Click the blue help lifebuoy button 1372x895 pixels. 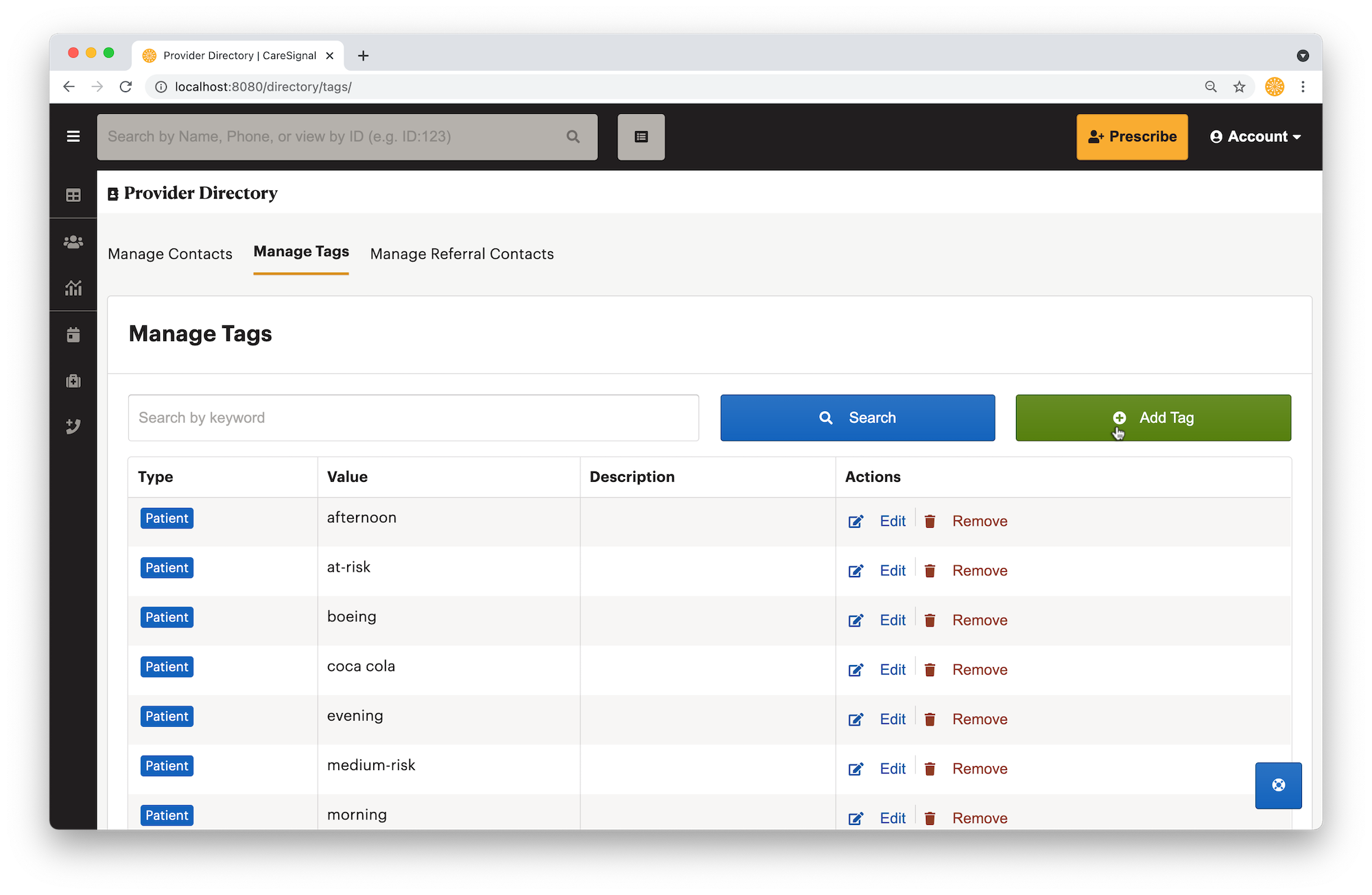tap(1278, 785)
